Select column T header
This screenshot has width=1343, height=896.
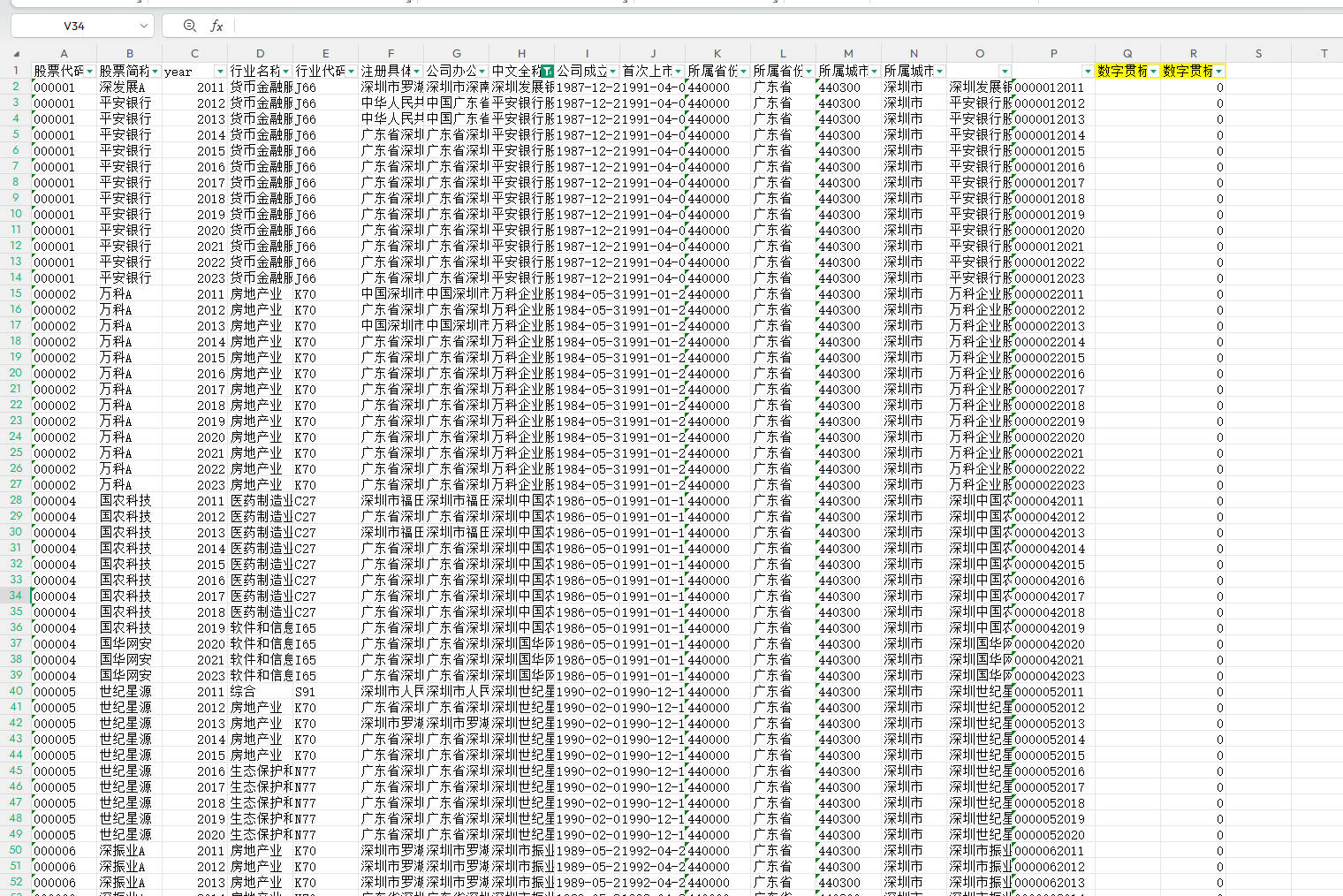coord(1324,53)
